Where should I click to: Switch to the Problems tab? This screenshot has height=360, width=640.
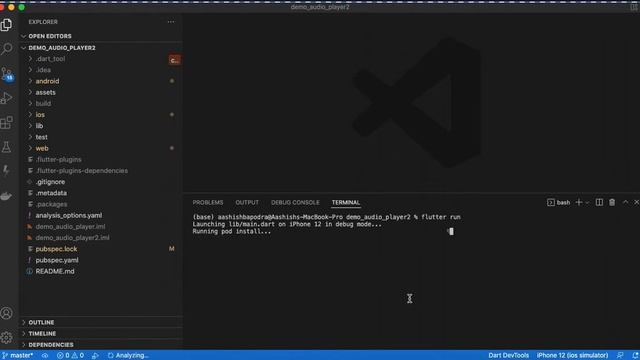pos(208,202)
